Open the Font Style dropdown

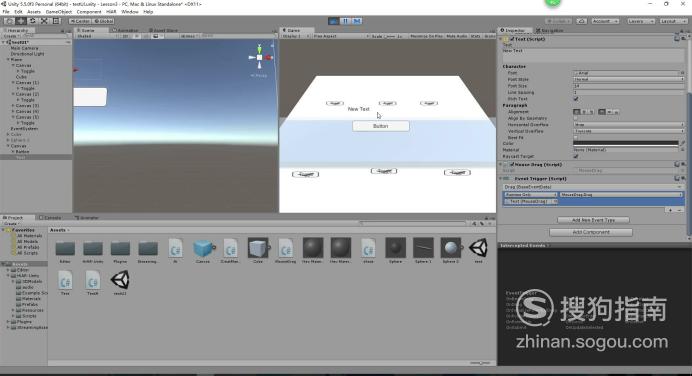click(x=628, y=79)
